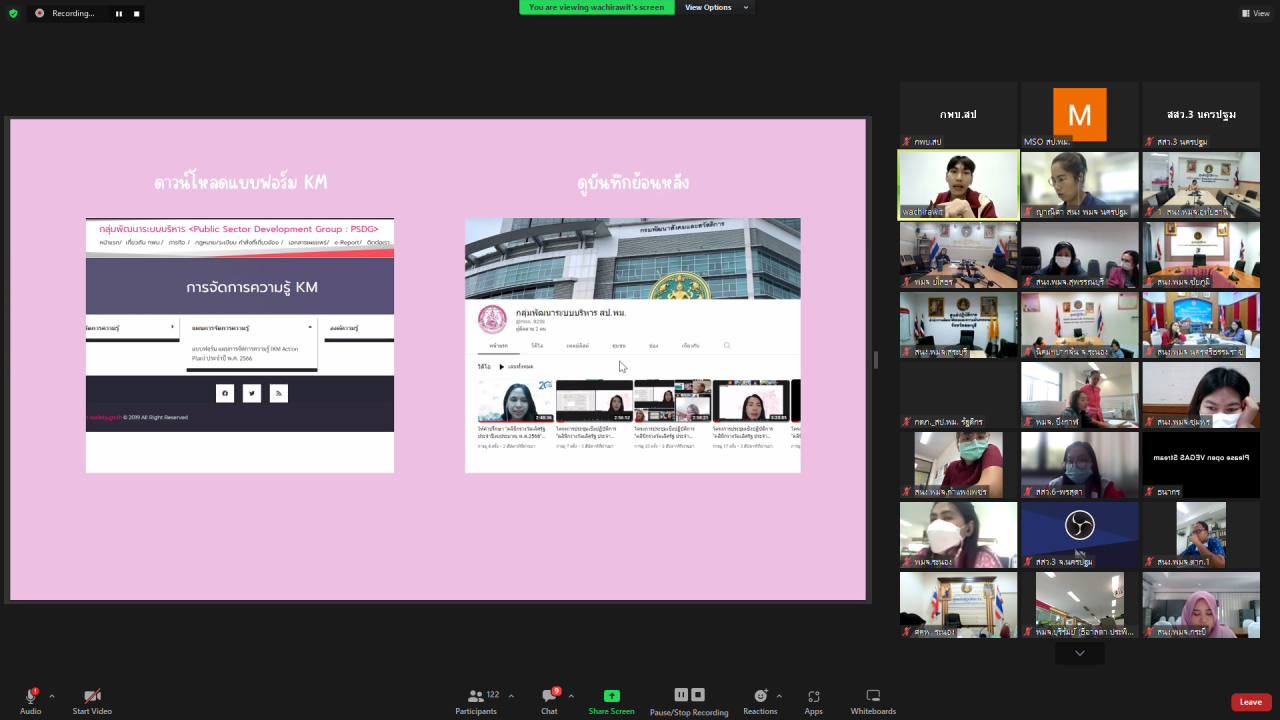
Task: Click the องค์ความรู้ menu item
Action: pos(345,327)
